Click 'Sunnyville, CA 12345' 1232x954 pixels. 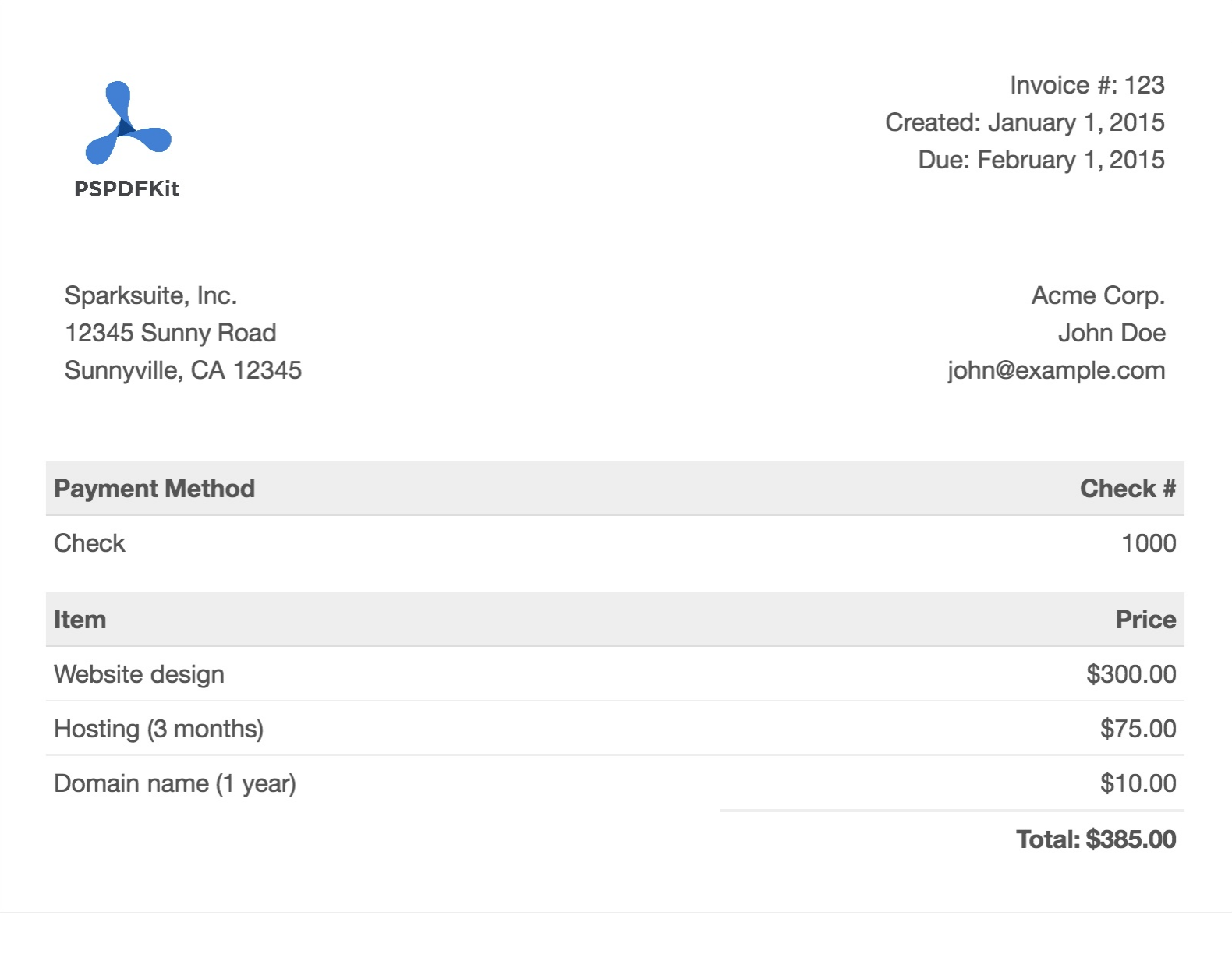click(182, 370)
